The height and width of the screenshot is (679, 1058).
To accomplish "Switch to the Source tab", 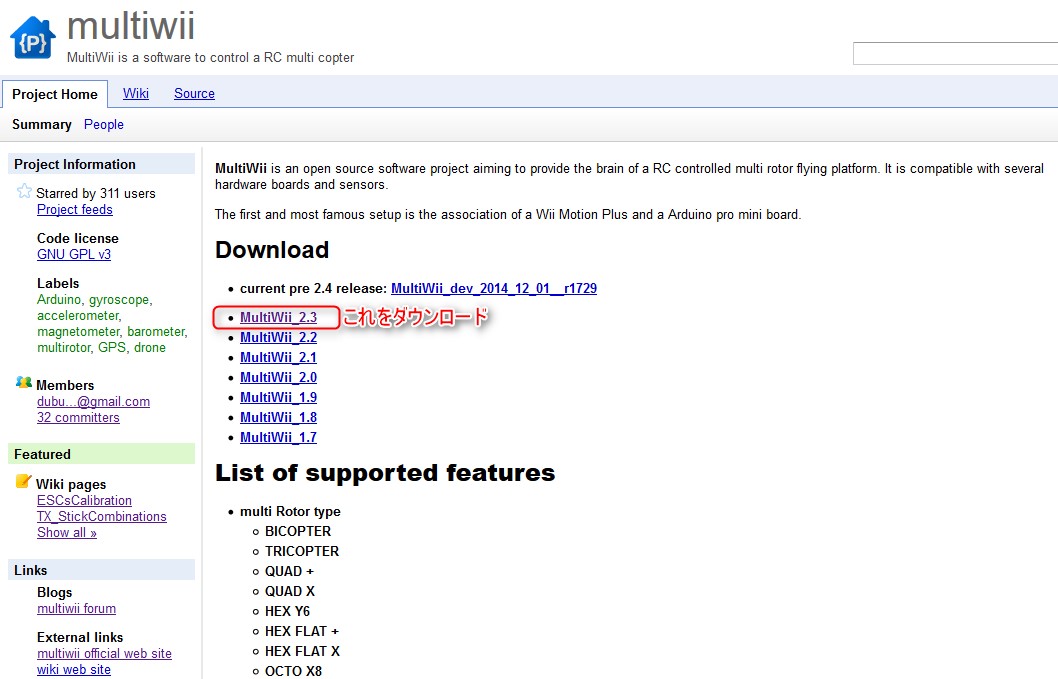I will pyautogui.click(x=194, y=93).
